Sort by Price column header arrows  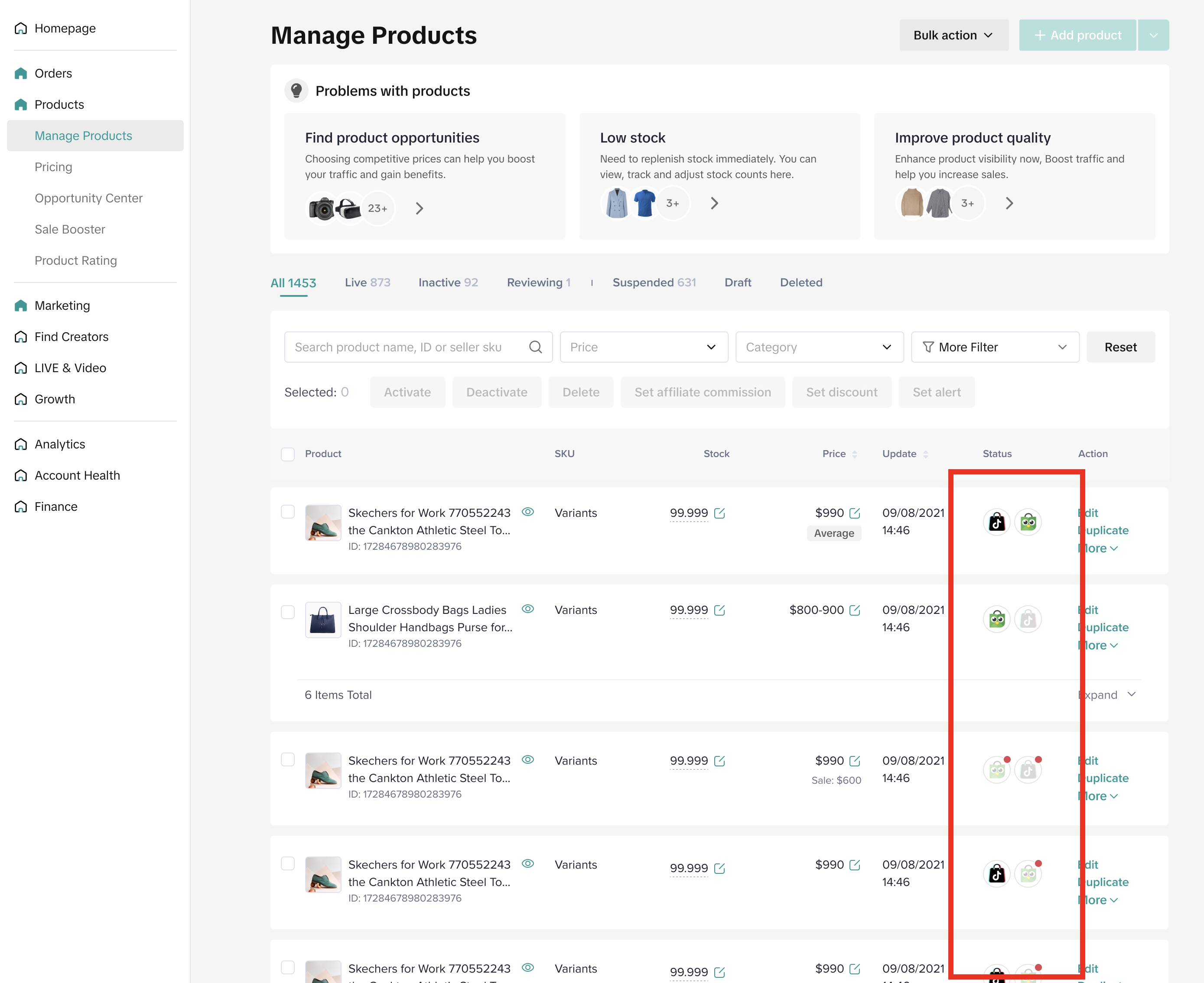(855, 454)
